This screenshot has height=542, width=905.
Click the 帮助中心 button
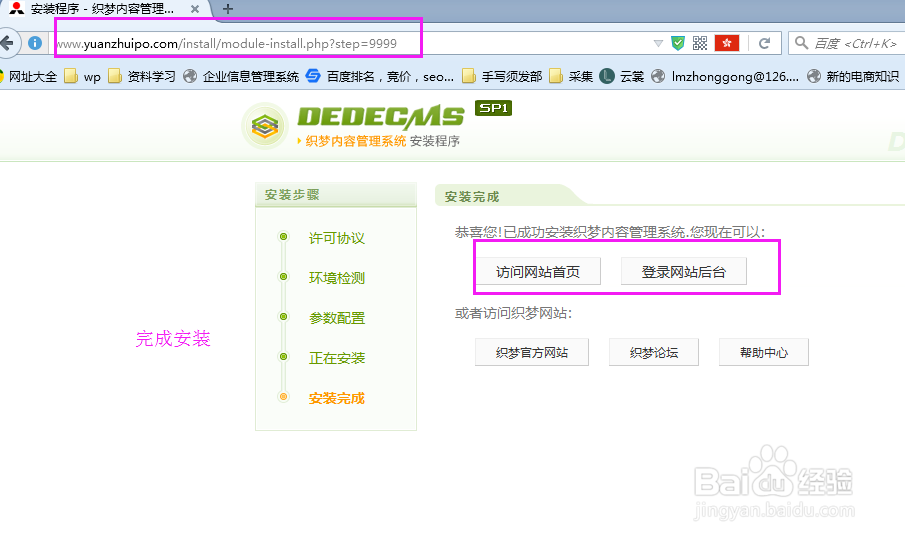click(x=764, y=352)
